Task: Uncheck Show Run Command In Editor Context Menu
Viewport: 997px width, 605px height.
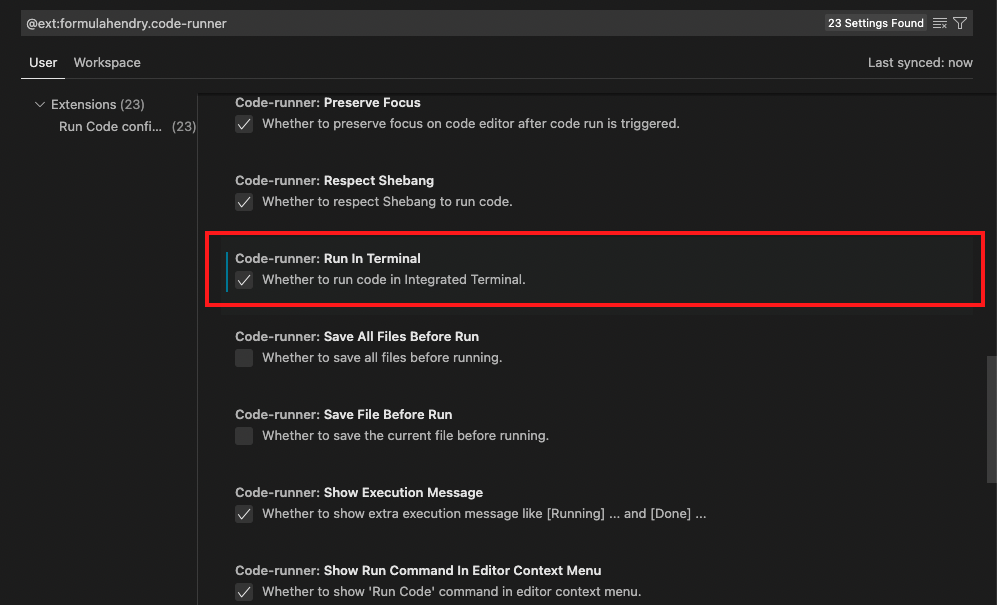Action: coord(244,592)
